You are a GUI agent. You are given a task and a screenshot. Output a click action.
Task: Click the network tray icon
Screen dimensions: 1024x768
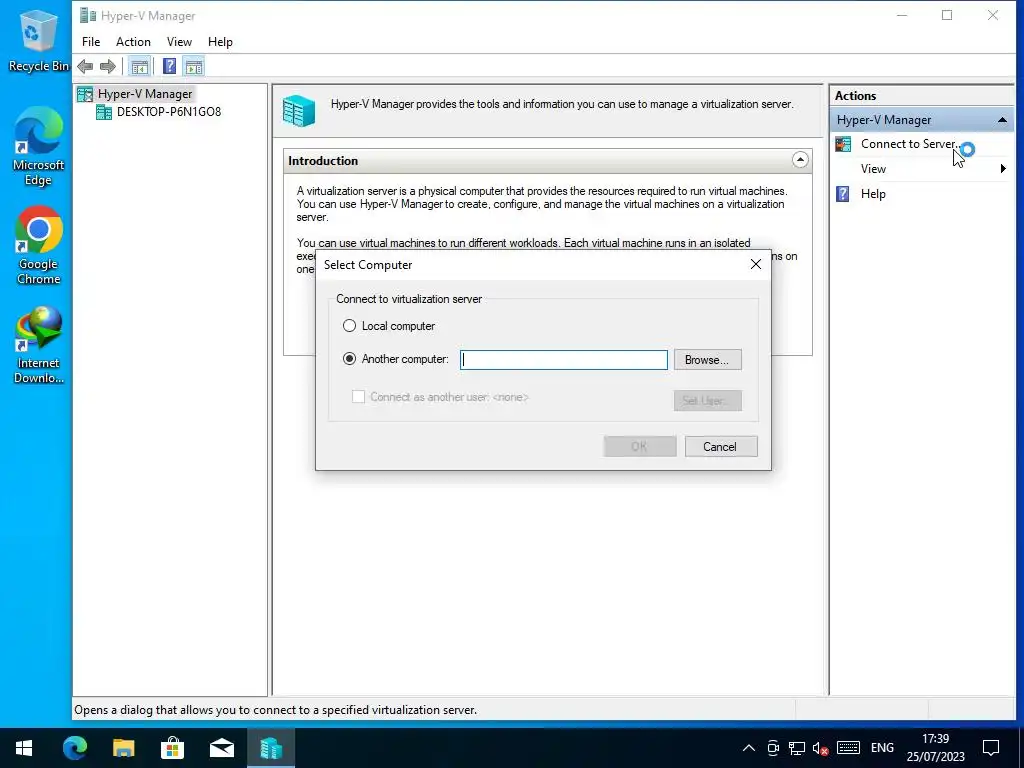click(796, 748)
